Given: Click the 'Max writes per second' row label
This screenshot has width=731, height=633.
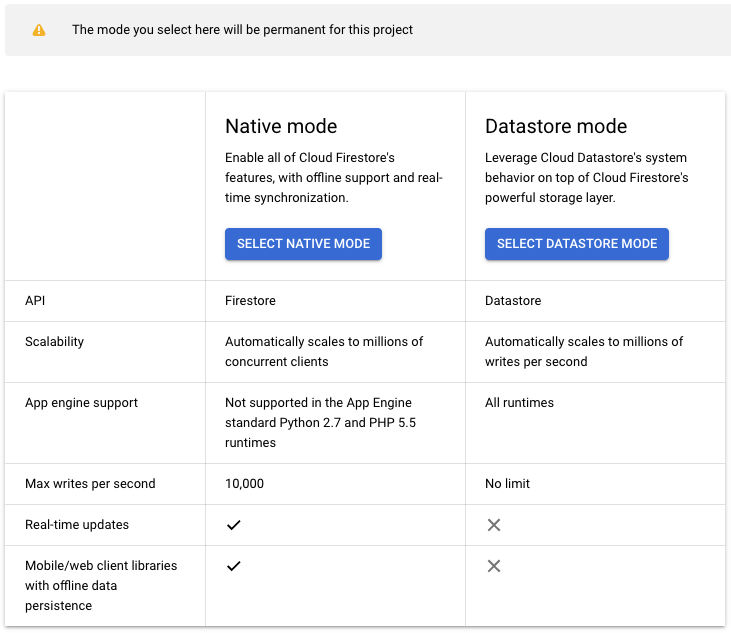Looking at the screenshot, I should 90,484.
